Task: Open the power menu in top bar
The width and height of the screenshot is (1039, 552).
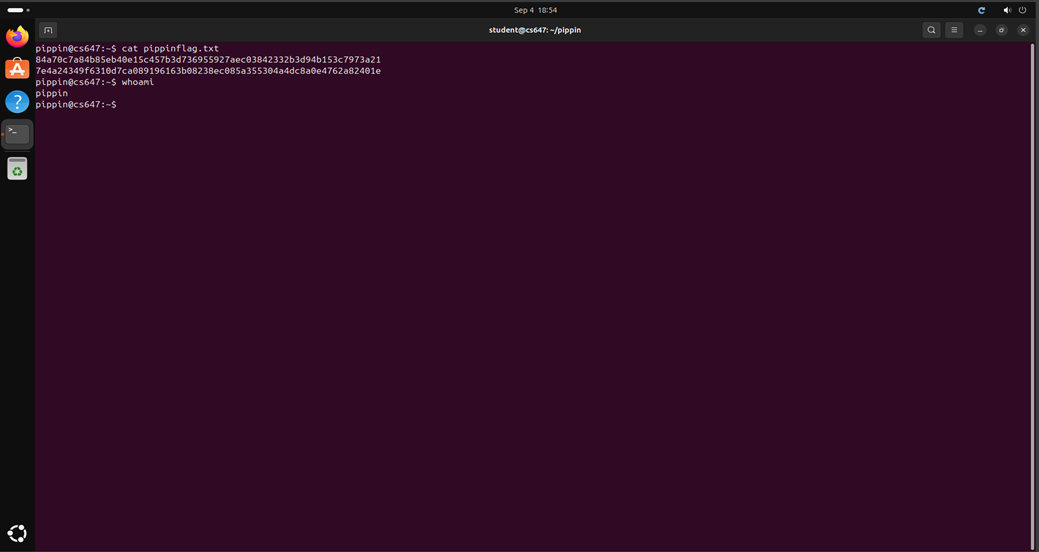Action: point(1023,10)
